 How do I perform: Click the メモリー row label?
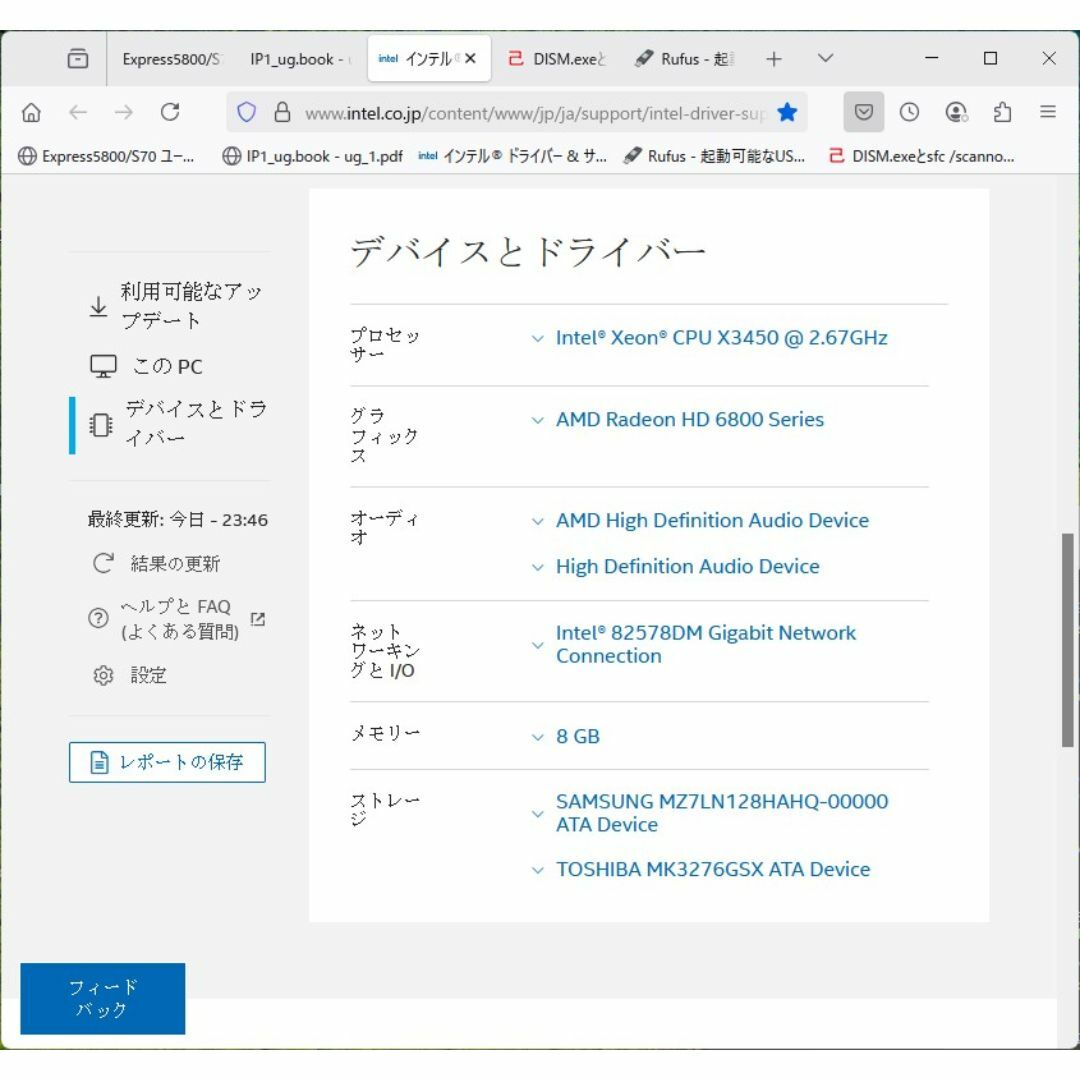(x=385, y=733)
